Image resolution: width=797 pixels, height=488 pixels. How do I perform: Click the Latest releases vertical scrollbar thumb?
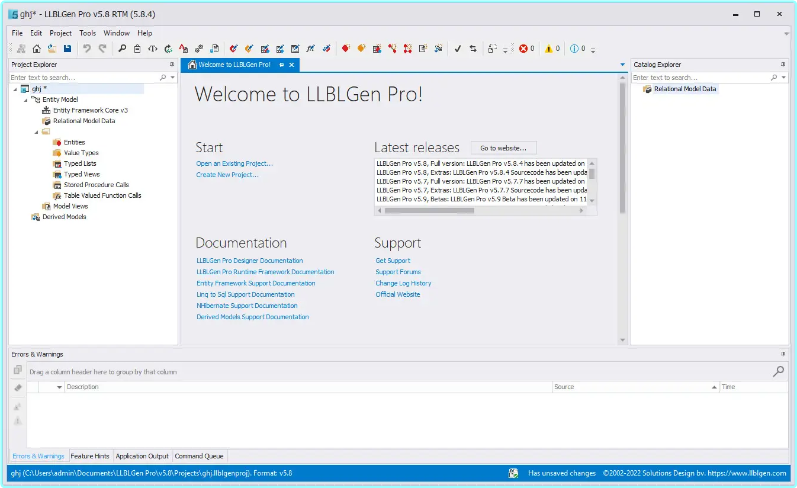click(592, 173)
